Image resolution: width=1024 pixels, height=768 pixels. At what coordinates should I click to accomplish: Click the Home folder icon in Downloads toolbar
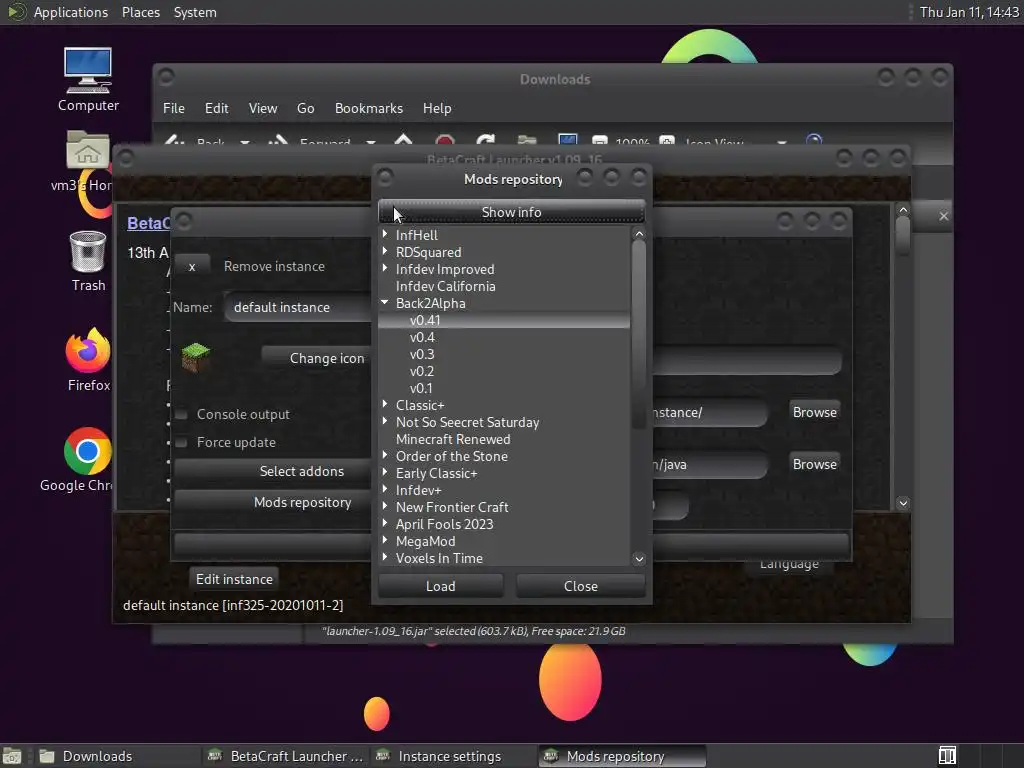pyautogui.click(x=526, y=140)
